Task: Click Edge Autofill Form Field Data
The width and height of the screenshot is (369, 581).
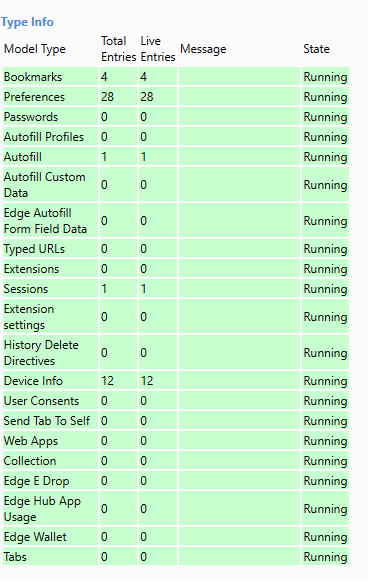Action: (x=45, y=220)
